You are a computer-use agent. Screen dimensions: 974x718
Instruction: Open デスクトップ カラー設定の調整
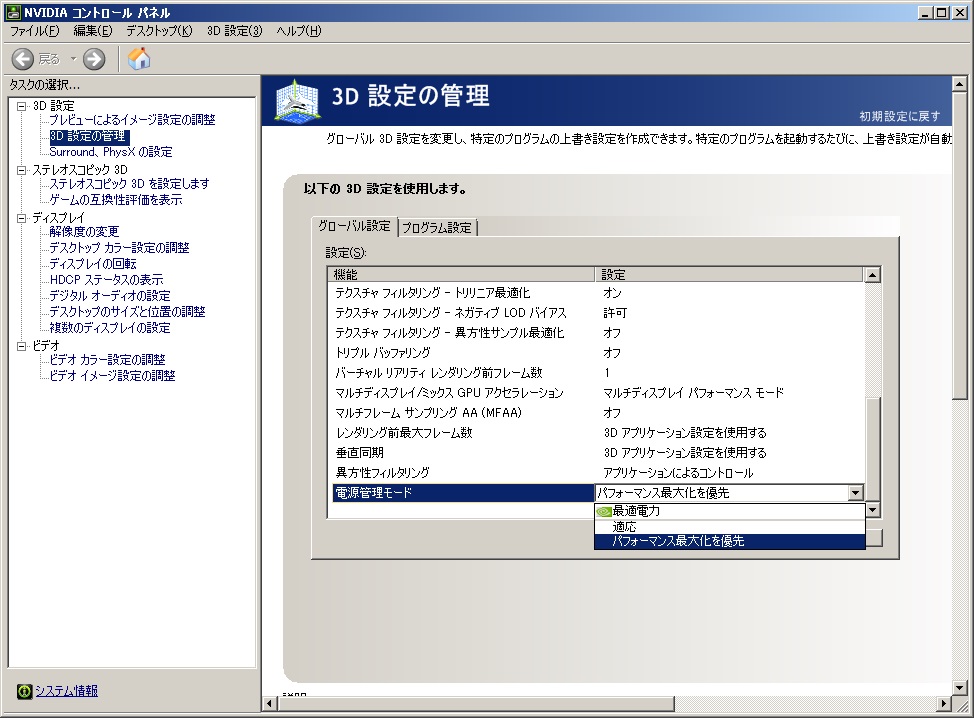[x=119, y=248]
